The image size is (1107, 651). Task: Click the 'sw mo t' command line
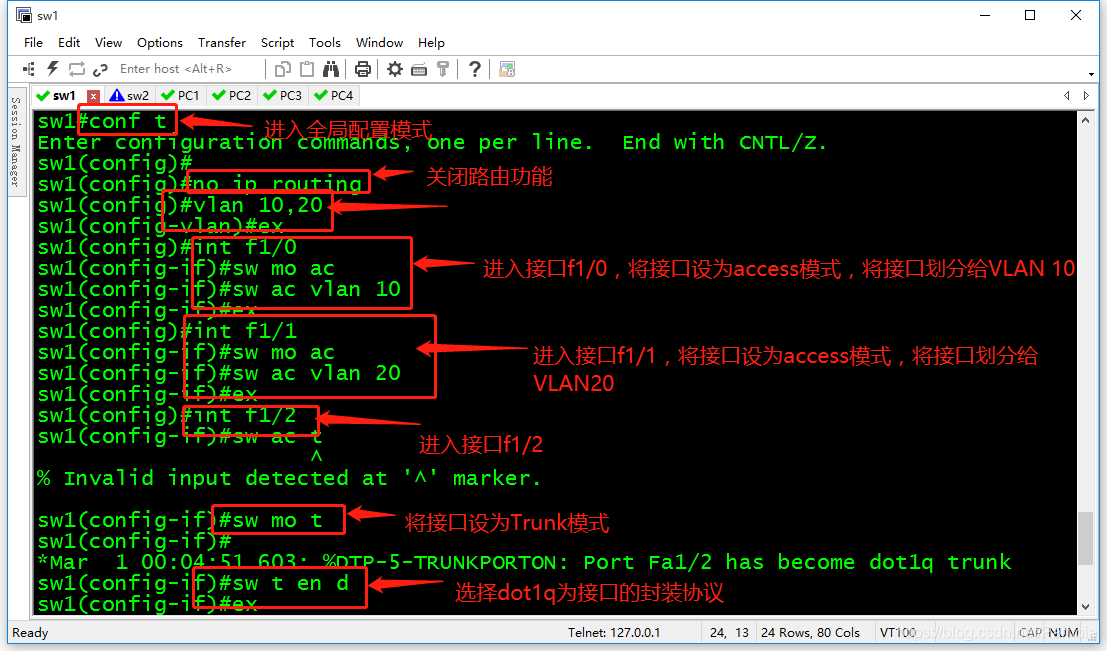click(x=180, y=520)
